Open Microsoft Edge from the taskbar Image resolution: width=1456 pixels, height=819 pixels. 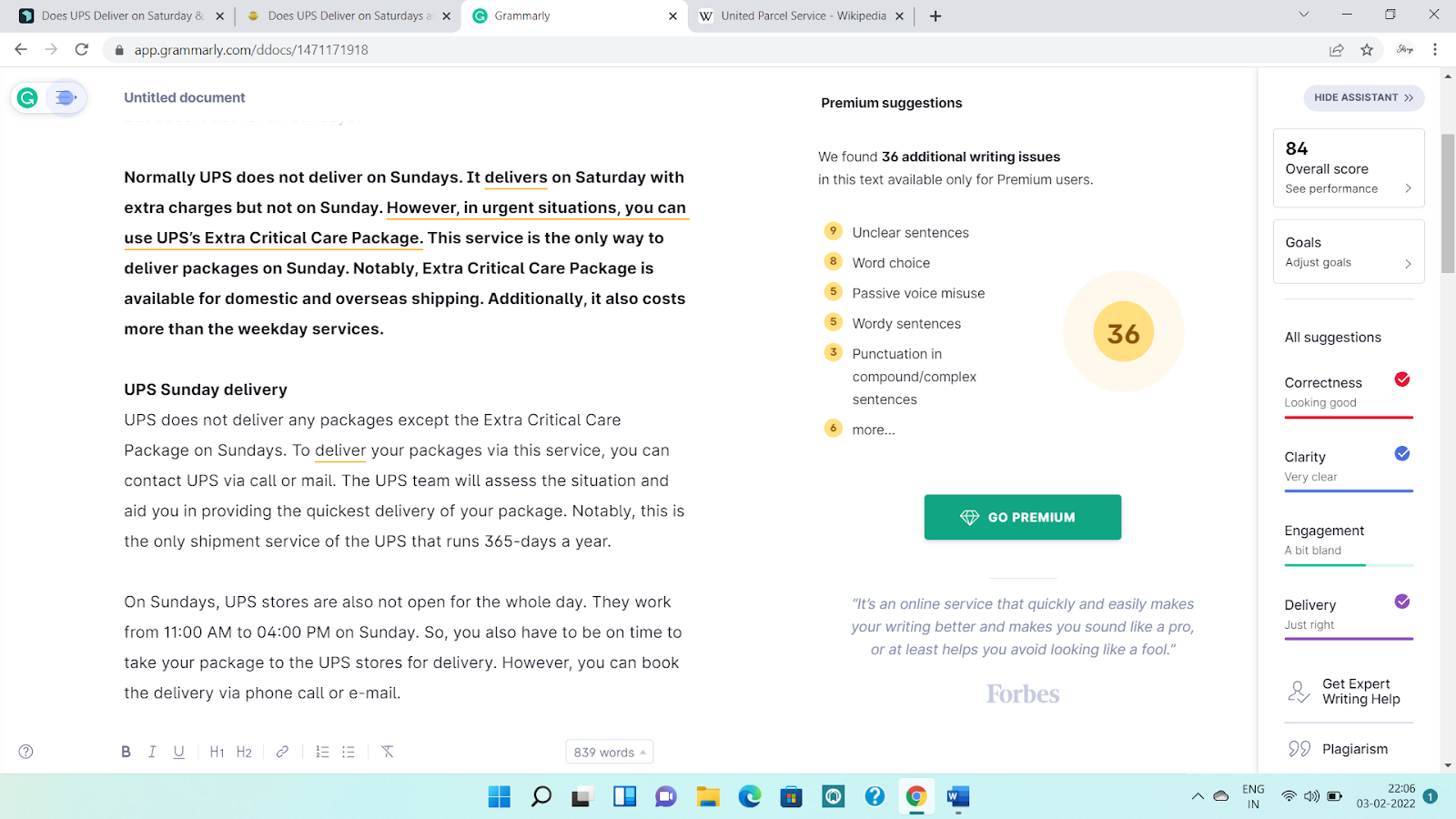pyautogui.click(x=750, y=797)
